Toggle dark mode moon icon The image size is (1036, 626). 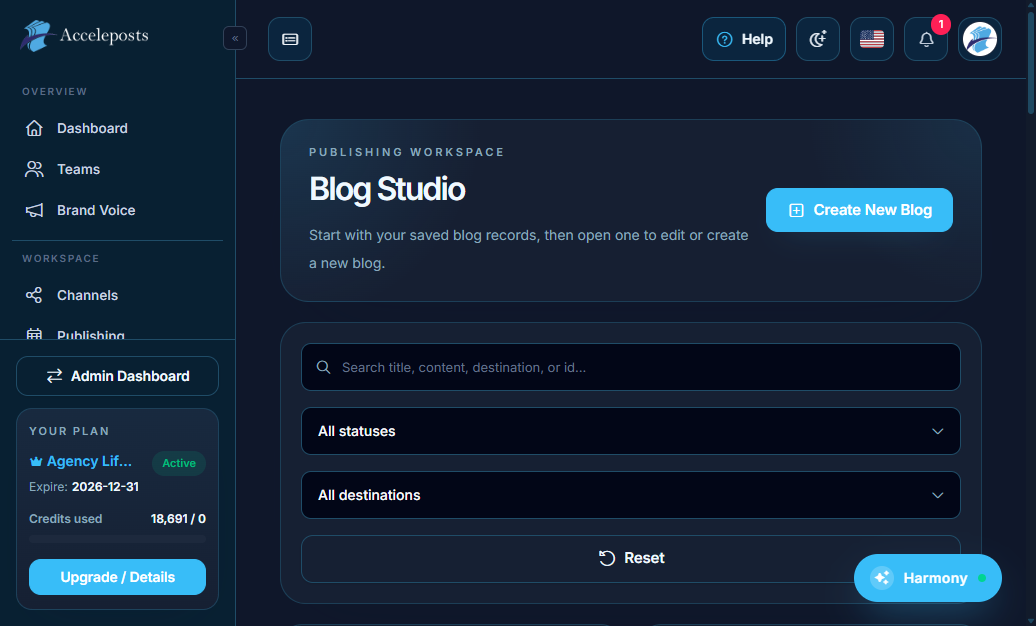(x=818, y=39)
